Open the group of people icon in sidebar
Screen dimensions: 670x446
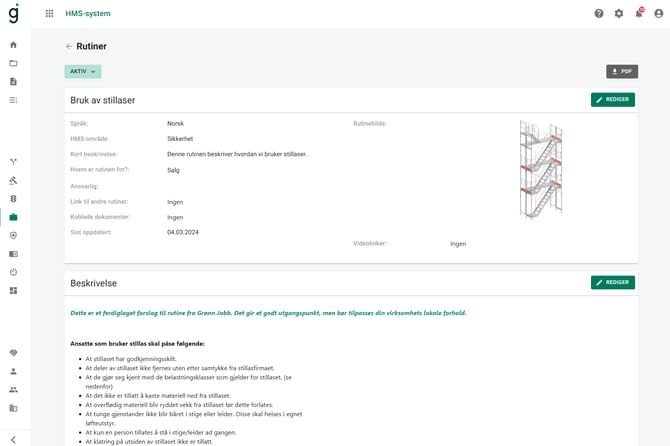[x=13, y=390]
